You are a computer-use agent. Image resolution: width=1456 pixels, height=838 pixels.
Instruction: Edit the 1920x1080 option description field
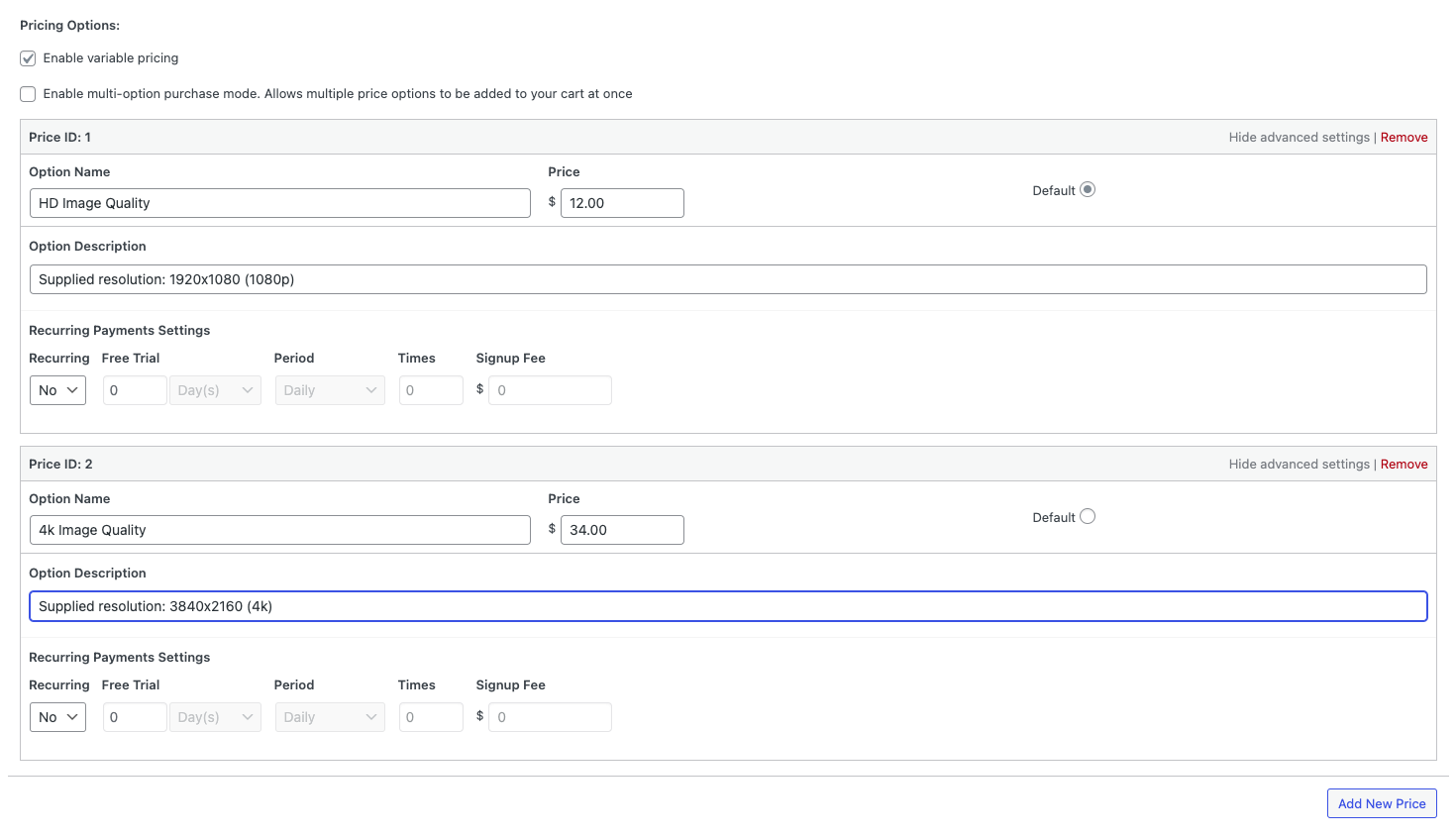728,279
